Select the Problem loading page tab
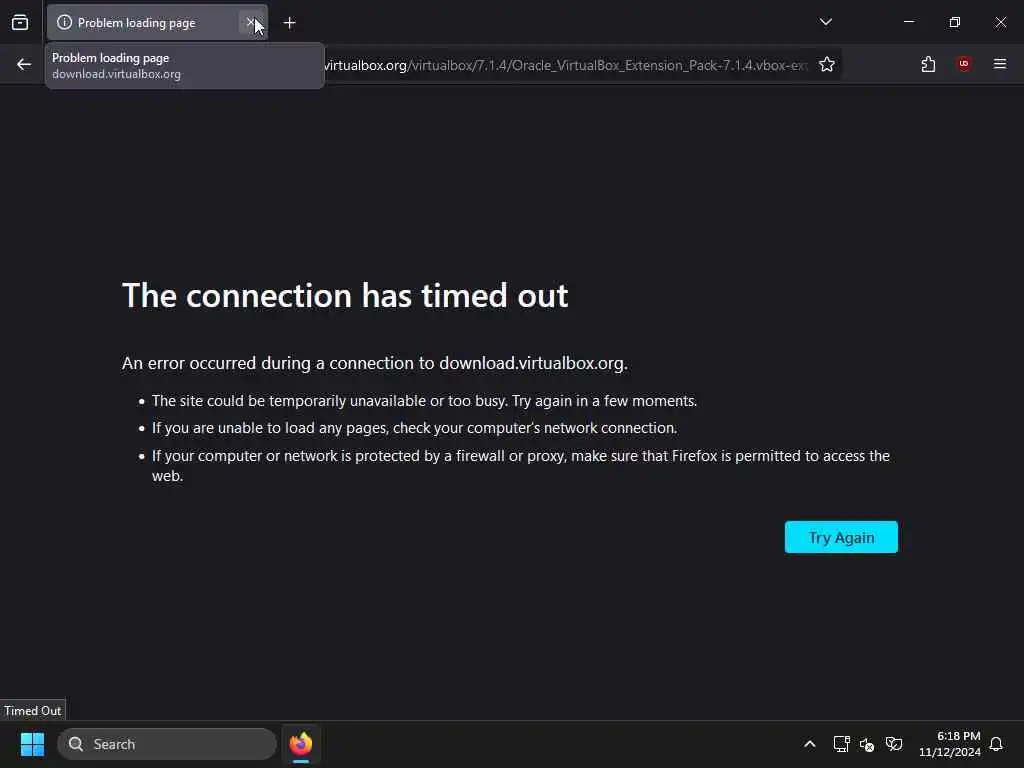 click(x=157, y=23)
